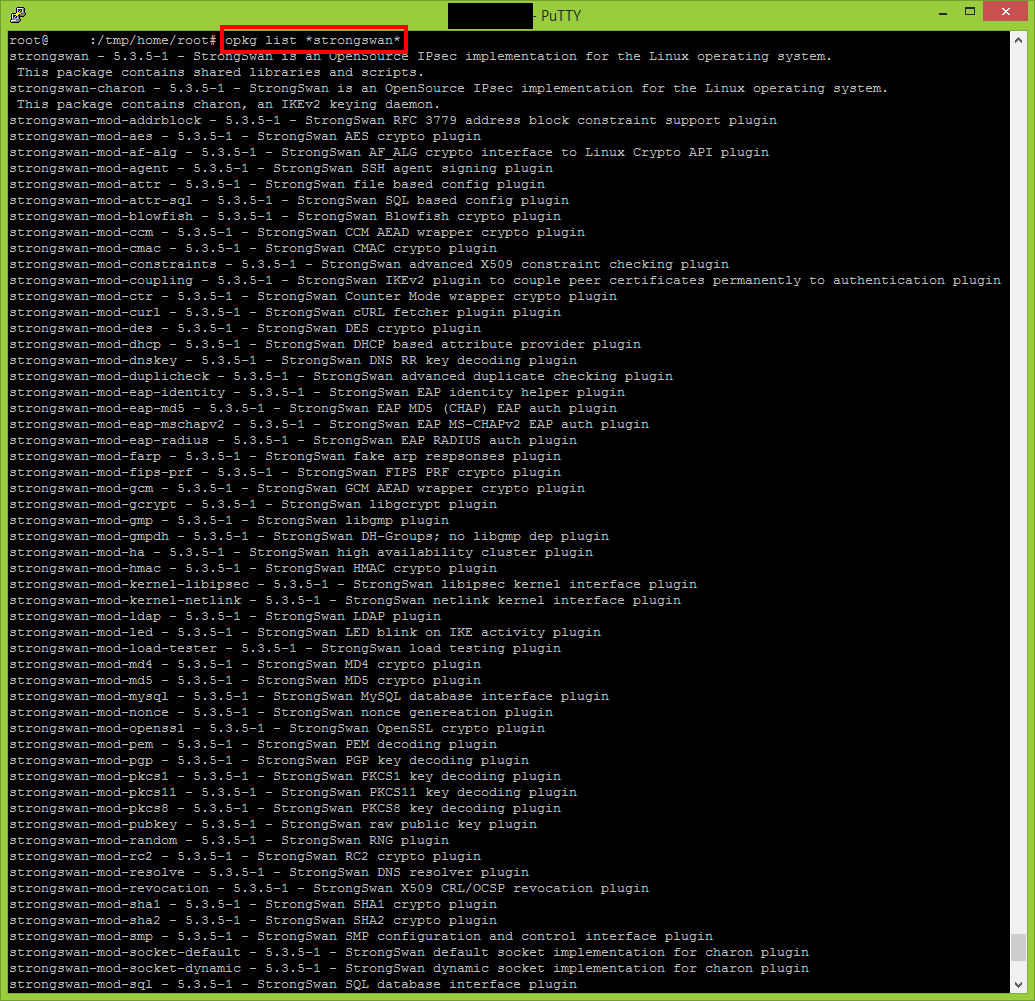The width and height of the screenshot is (1035, 1001).
Task: Minimize the PuTTY window
Action: [x=943, y=13]
